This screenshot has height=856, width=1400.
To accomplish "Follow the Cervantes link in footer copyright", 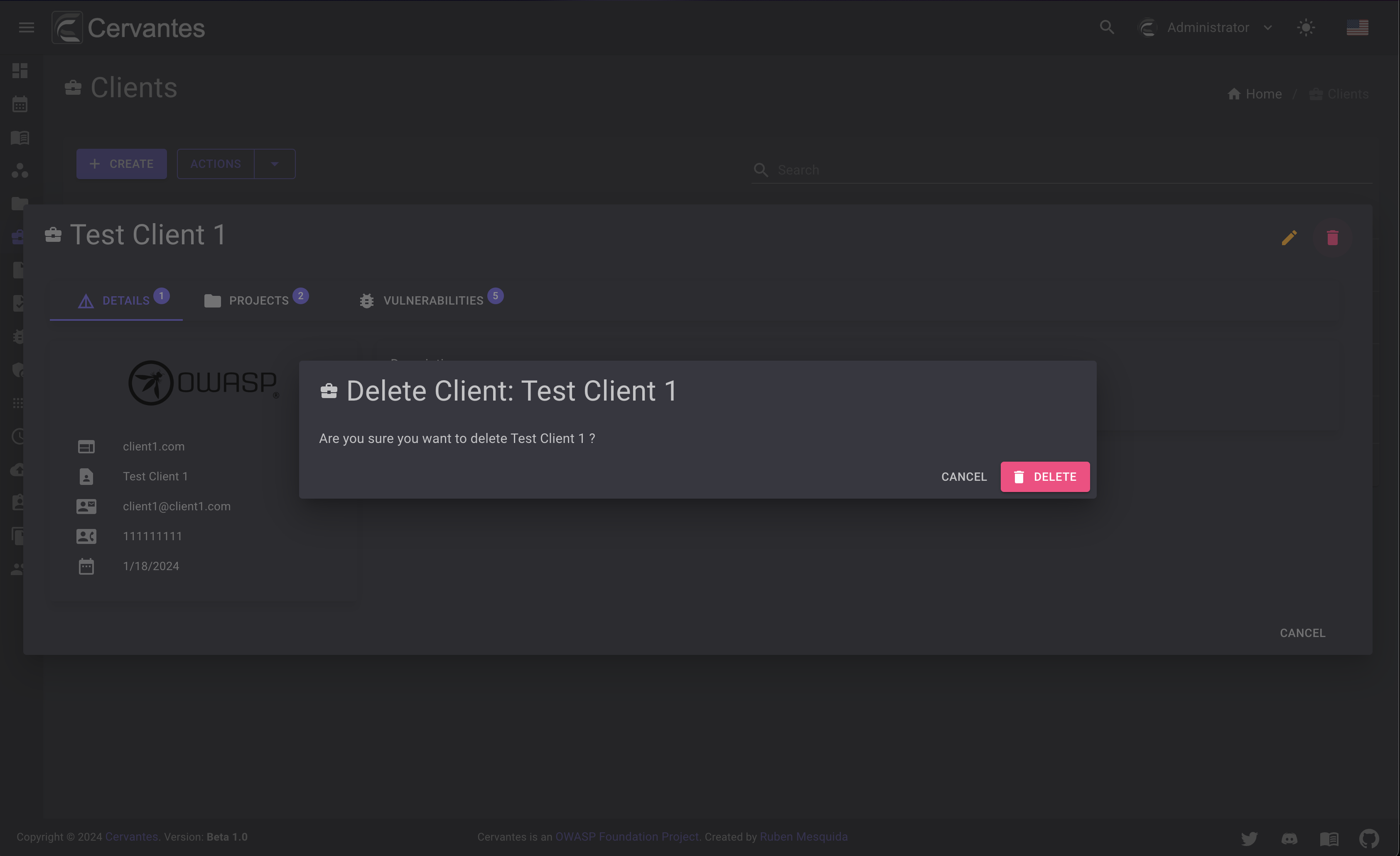I will 131,836.
